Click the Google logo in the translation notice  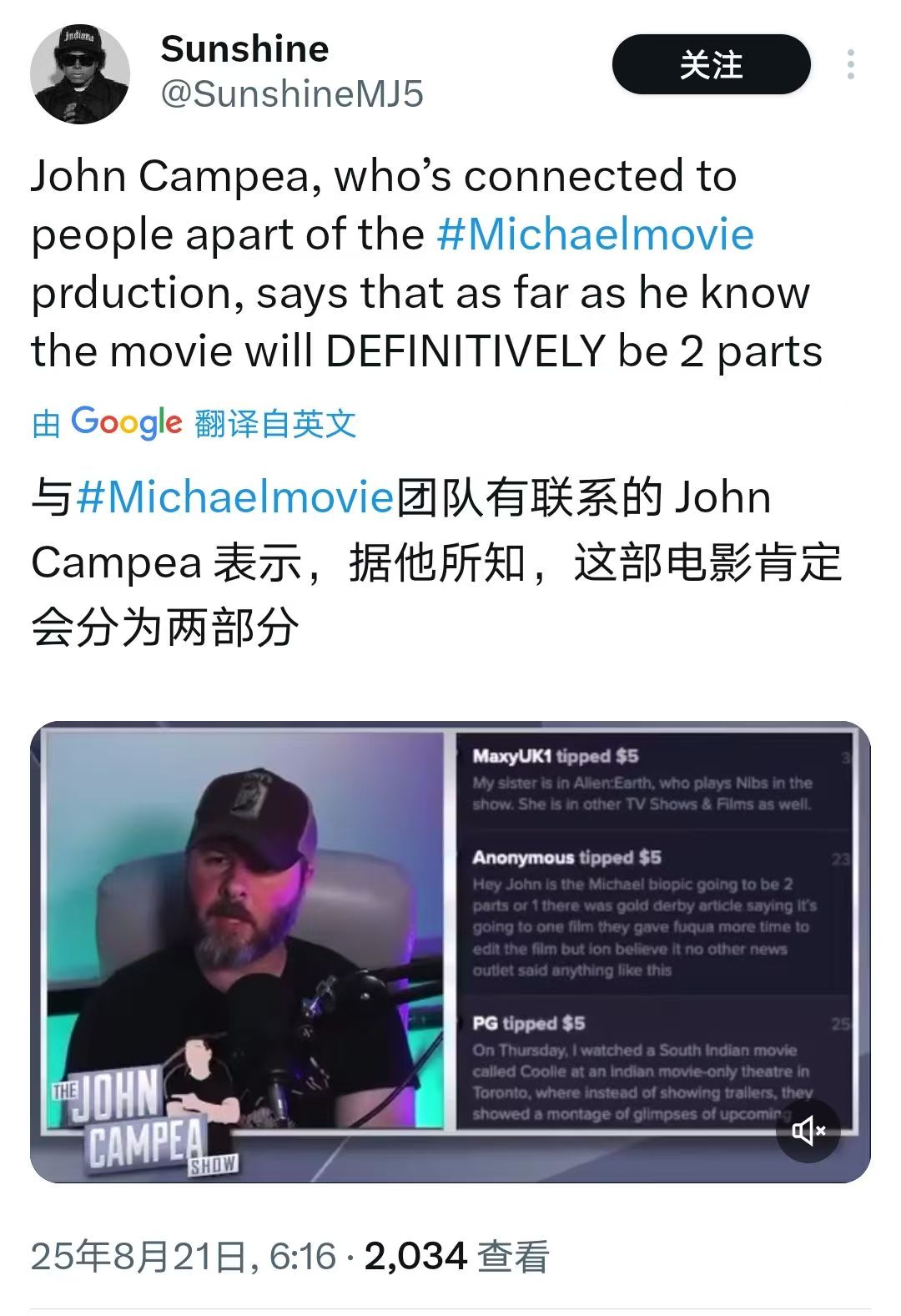tap(126, 423)
